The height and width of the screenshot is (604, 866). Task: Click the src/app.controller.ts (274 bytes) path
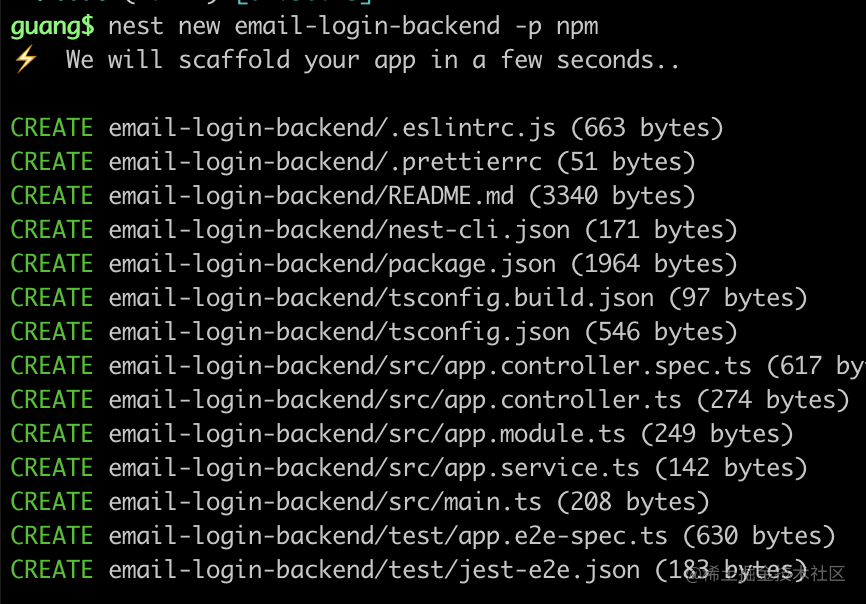395,400
